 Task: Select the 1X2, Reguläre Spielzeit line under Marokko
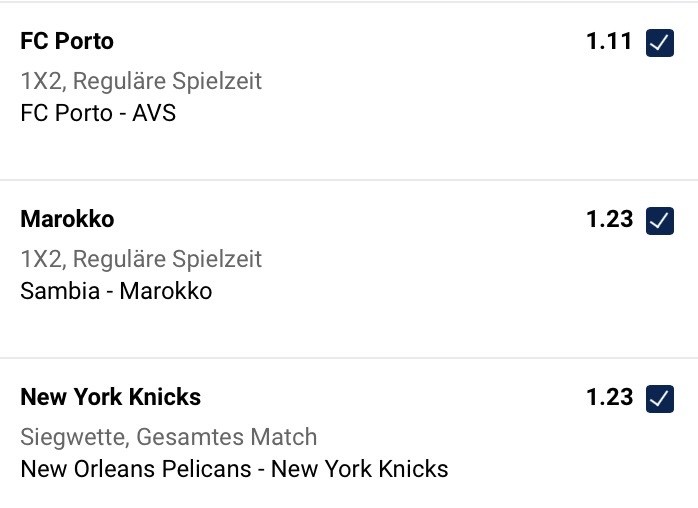point(141,258)
